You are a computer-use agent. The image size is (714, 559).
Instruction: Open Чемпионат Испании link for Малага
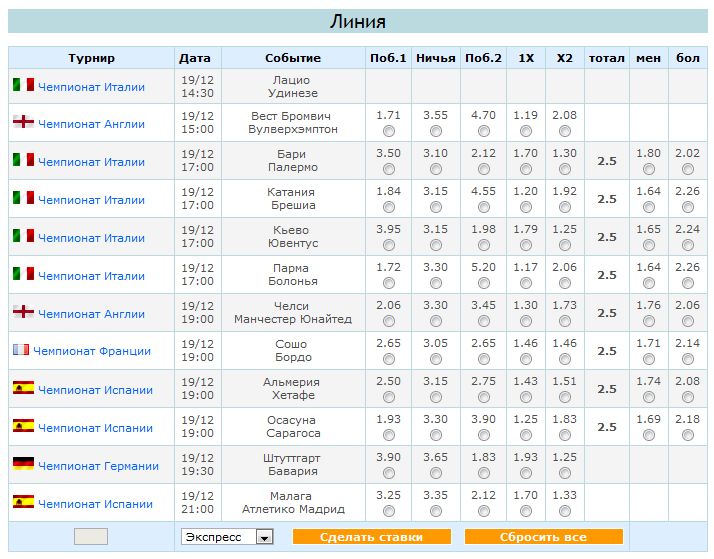(96, 504)
